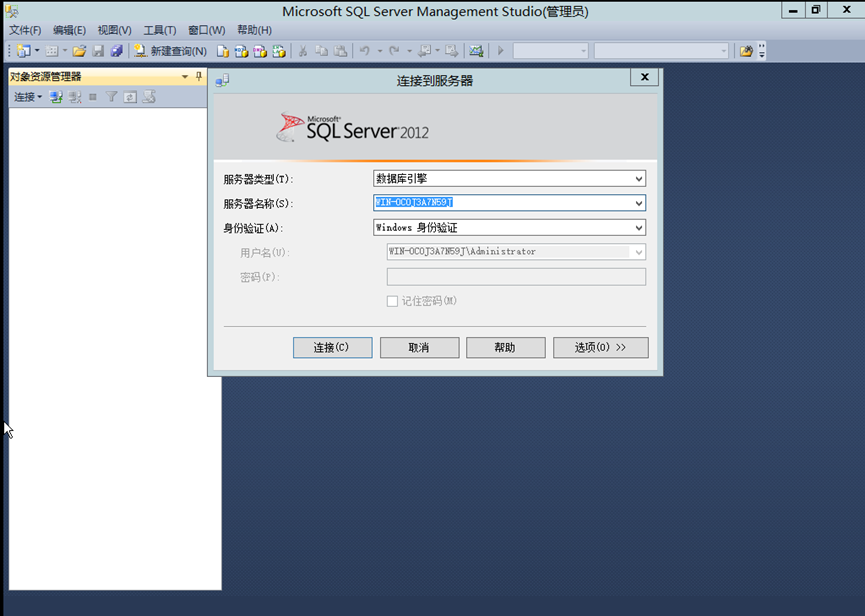Click the Refresh icon in Object Explorer
865x616 pixels.
[130, 98]
